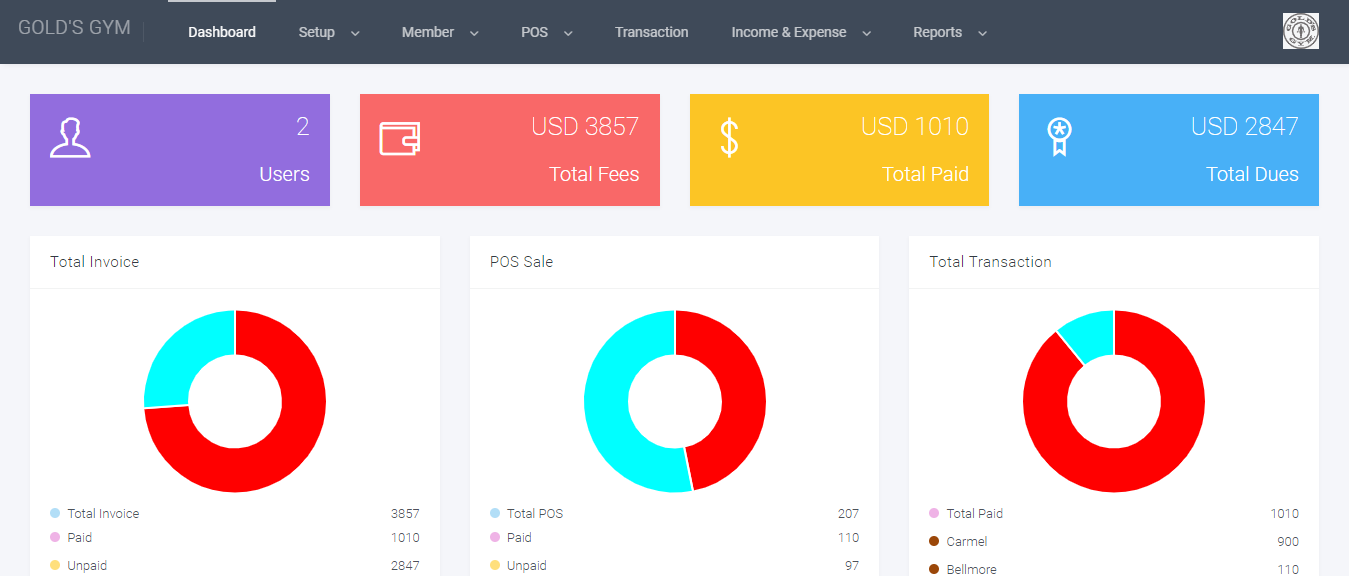The width and height of the screenshot is (1349, 576).
Task: Expand the POS dropdown chevron
Action: coord(568,33)
